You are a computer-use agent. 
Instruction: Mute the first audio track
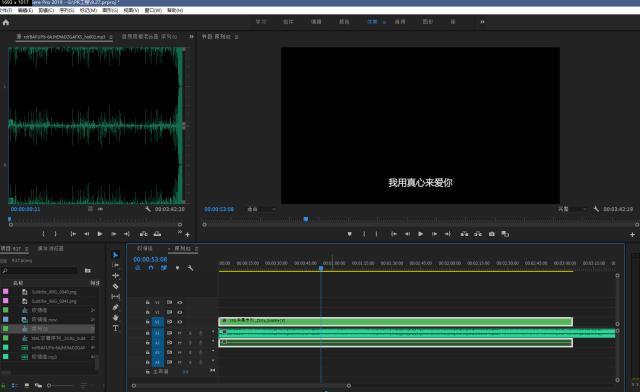pyautogui.click(x=180, y=333)
